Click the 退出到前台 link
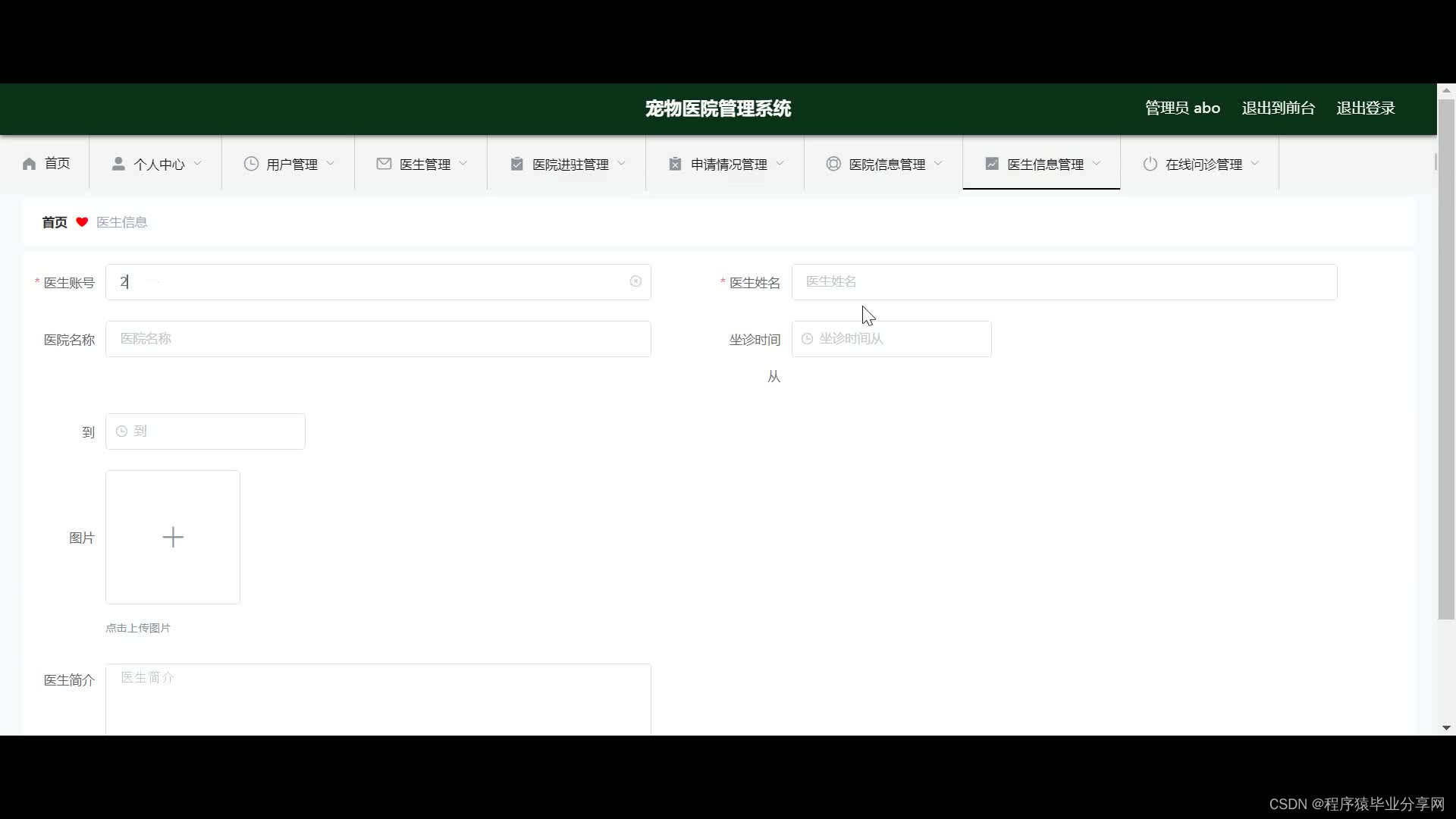 [x=1278, y=108]
